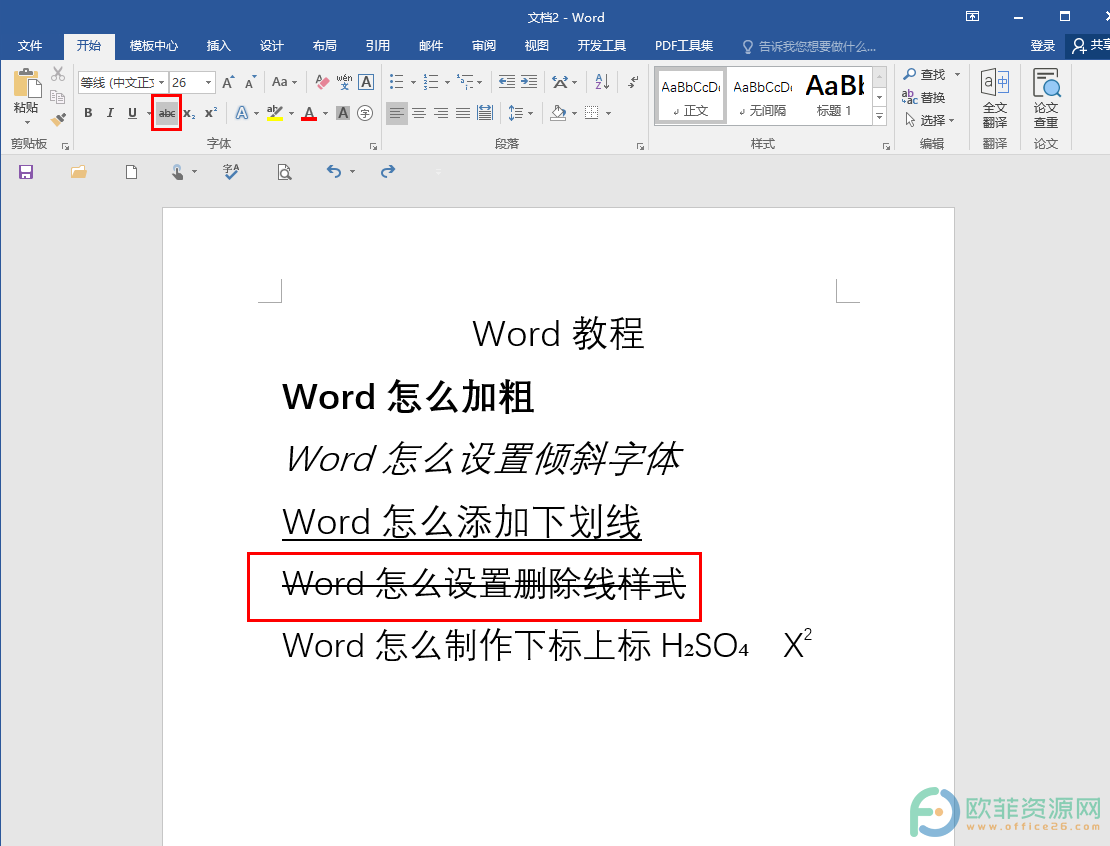Sort text with the A-Z sort icon
Screen dimensions: 1110x846
click(602, 82)
